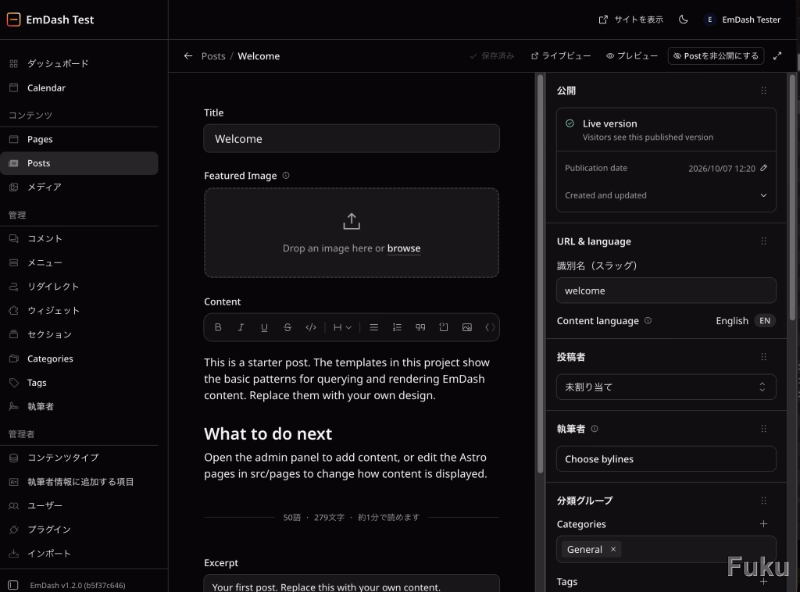Viewport: 800px width, 592px height.
Task: Open the 未割り当て author dropdown
Action: (666, 387)
